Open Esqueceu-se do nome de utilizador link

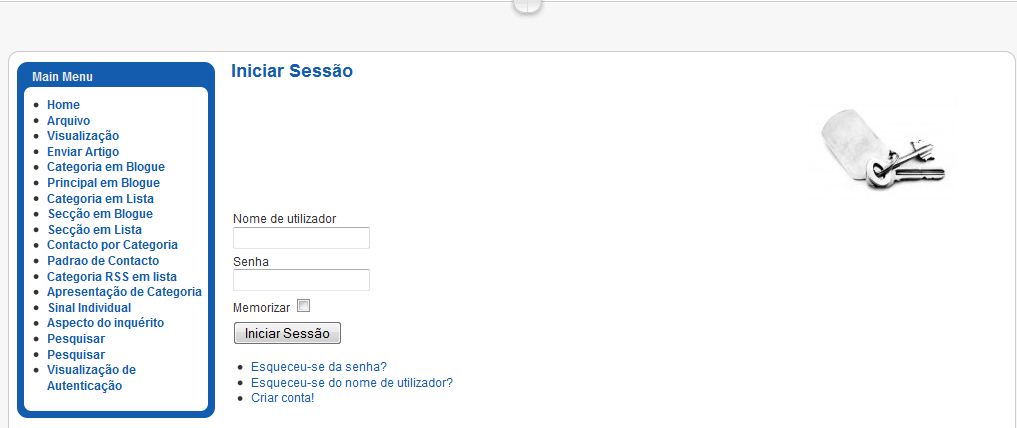(x=352, y=383)
